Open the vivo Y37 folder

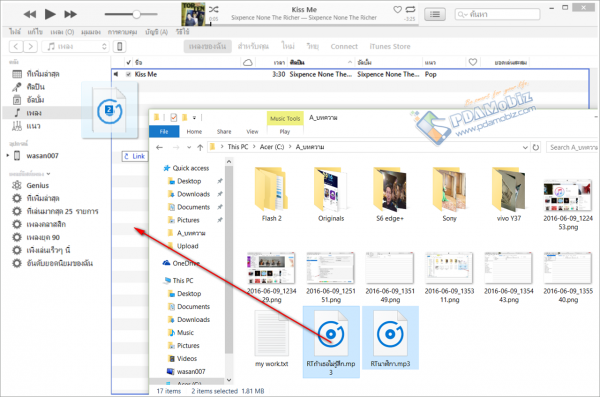click(509, 195)
